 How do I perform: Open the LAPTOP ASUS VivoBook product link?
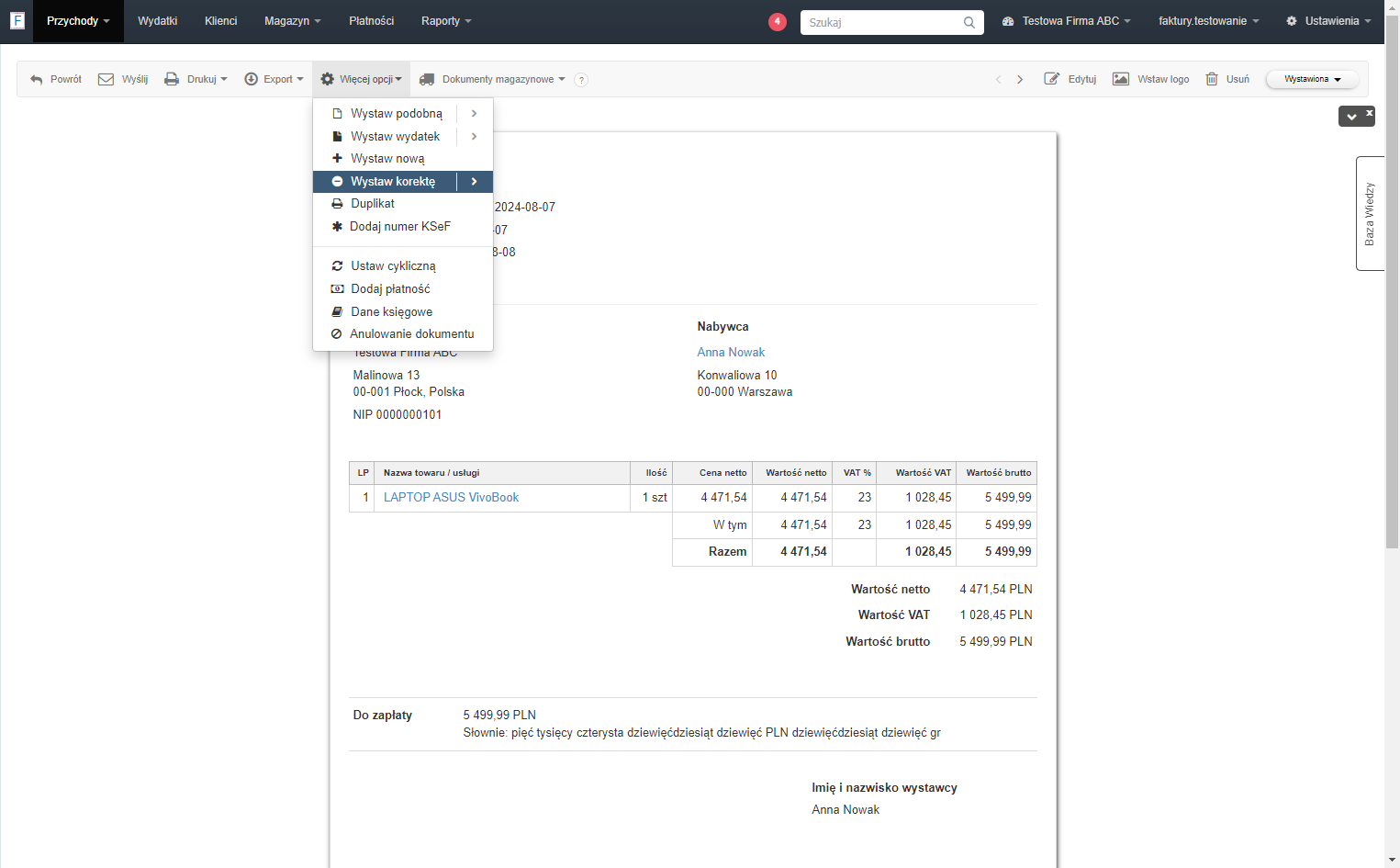451,497
